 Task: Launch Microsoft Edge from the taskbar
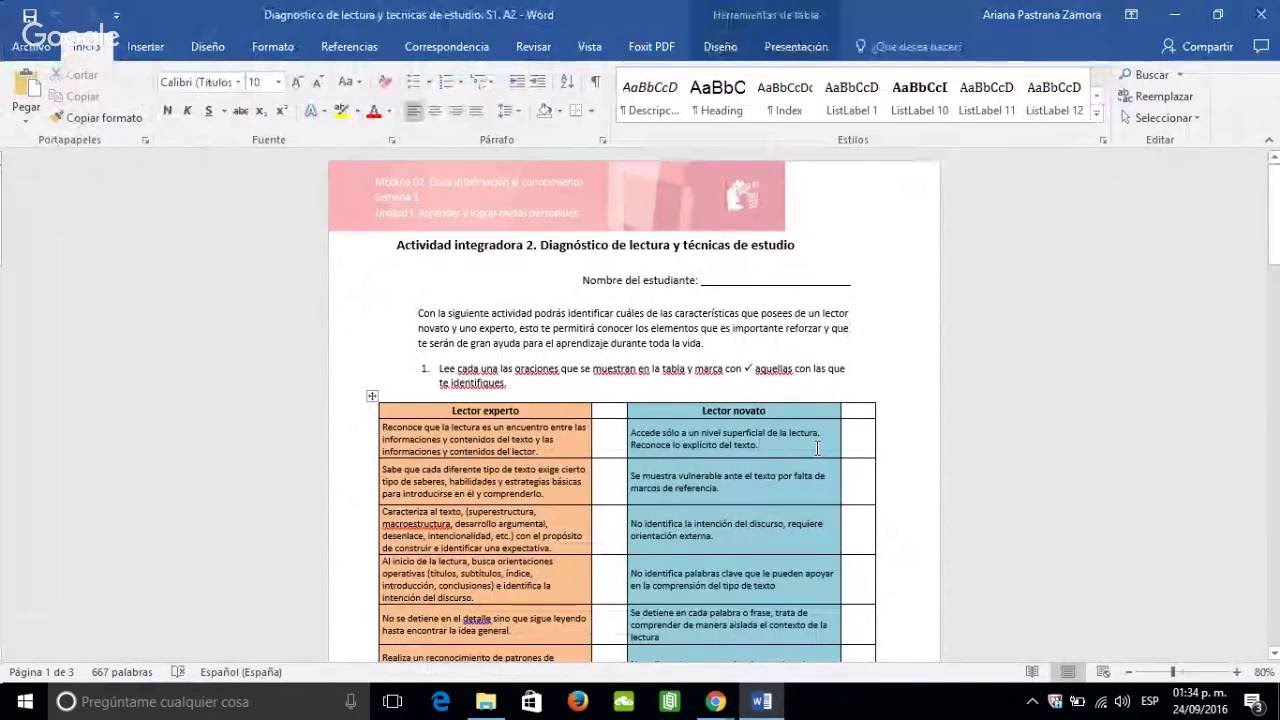click(x=440, y=702)
